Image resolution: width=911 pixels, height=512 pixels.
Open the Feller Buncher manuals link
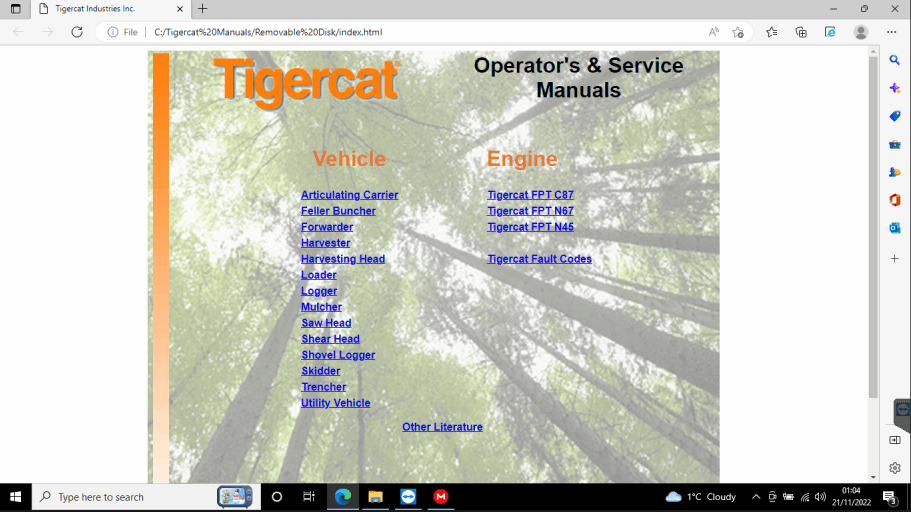pos(338,211)
